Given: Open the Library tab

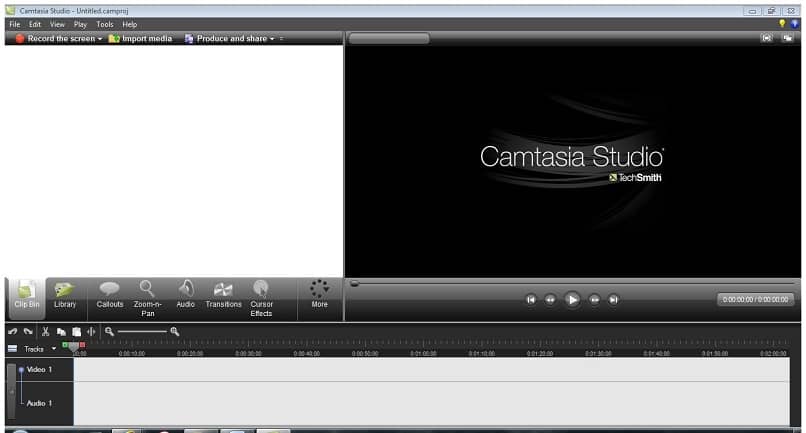Looking at the screenshot, I should (x=65, y=296).
